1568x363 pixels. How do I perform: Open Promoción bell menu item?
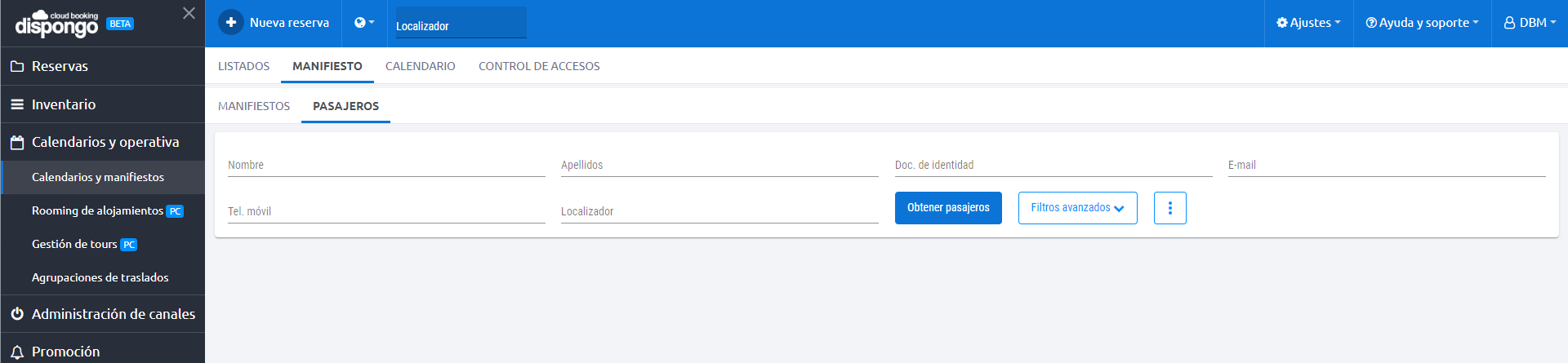[x=102, y=352]
